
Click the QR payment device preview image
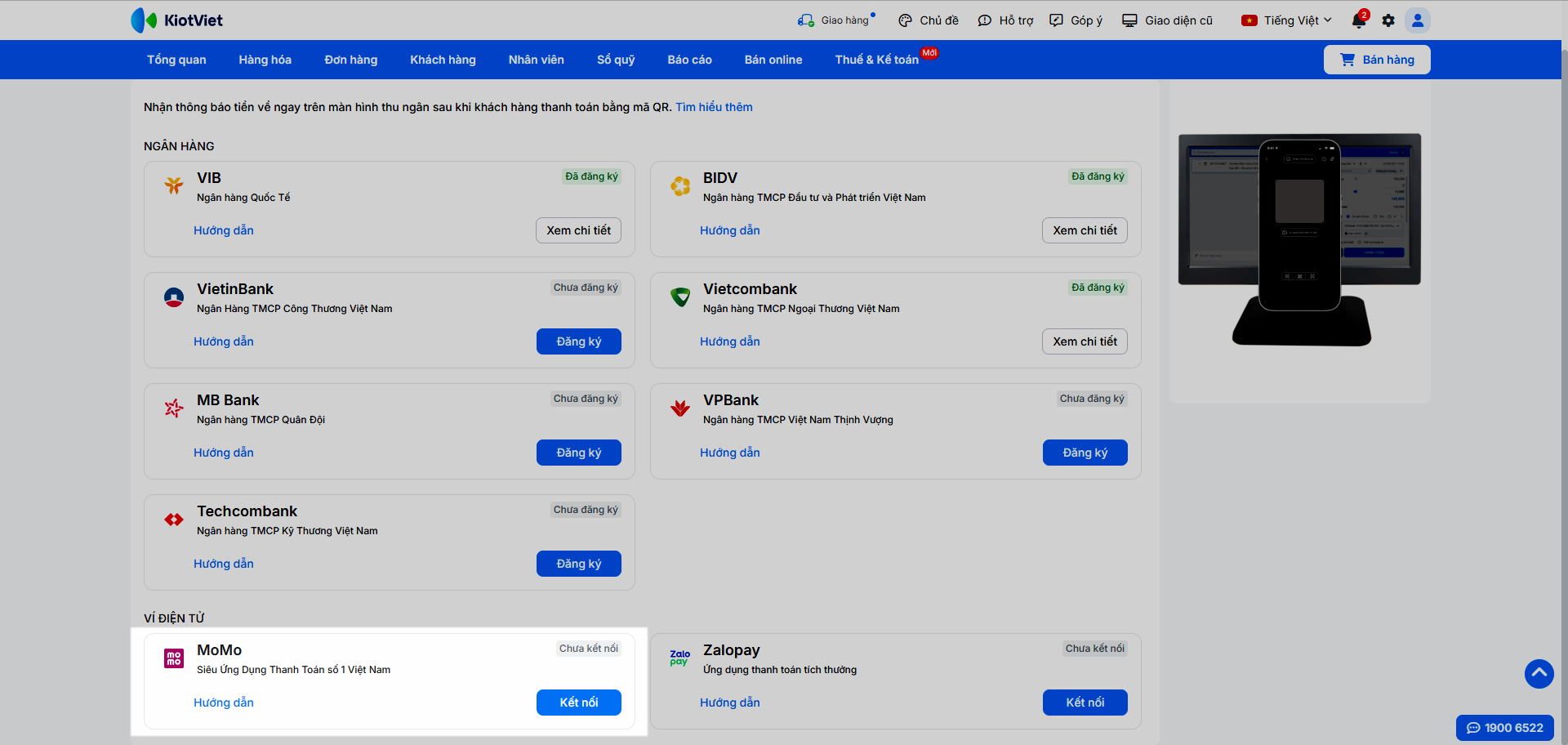tap(1299, 242)
